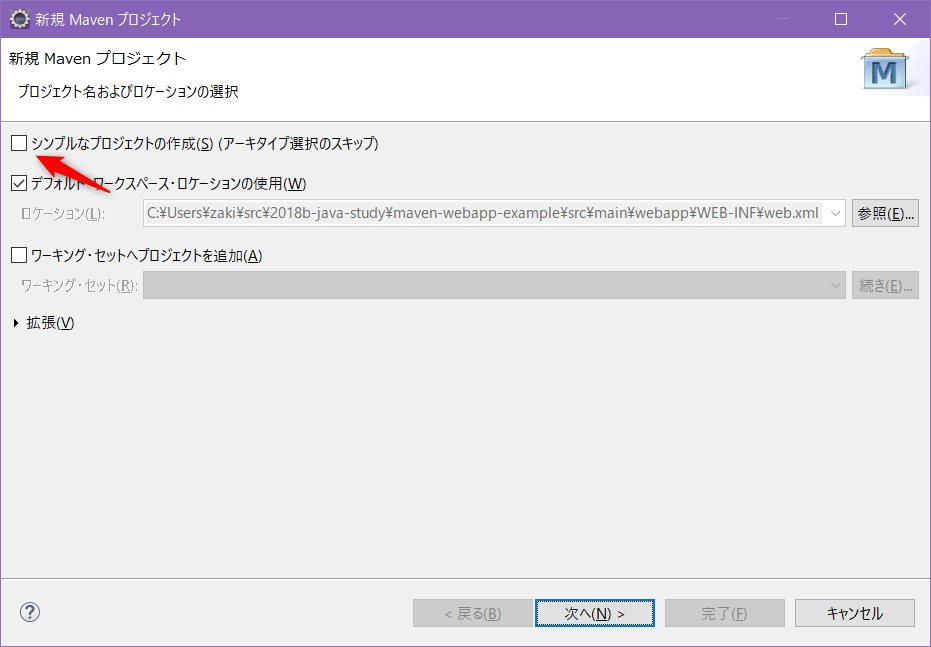Click the 参照(E)... browse button
931x647 pixels.
(885, 213)
